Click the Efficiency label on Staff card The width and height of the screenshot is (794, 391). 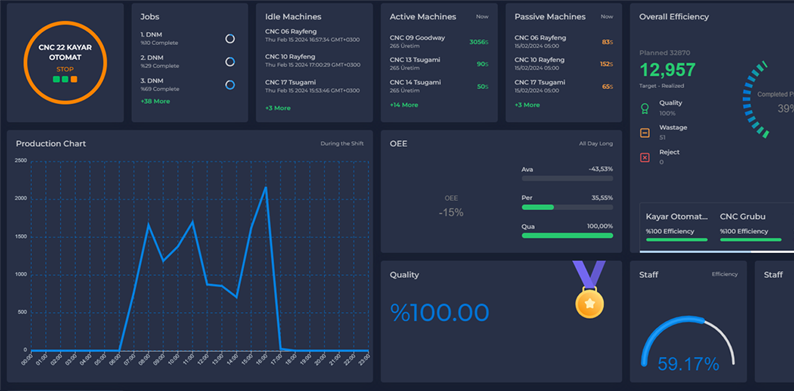[725, 274]
